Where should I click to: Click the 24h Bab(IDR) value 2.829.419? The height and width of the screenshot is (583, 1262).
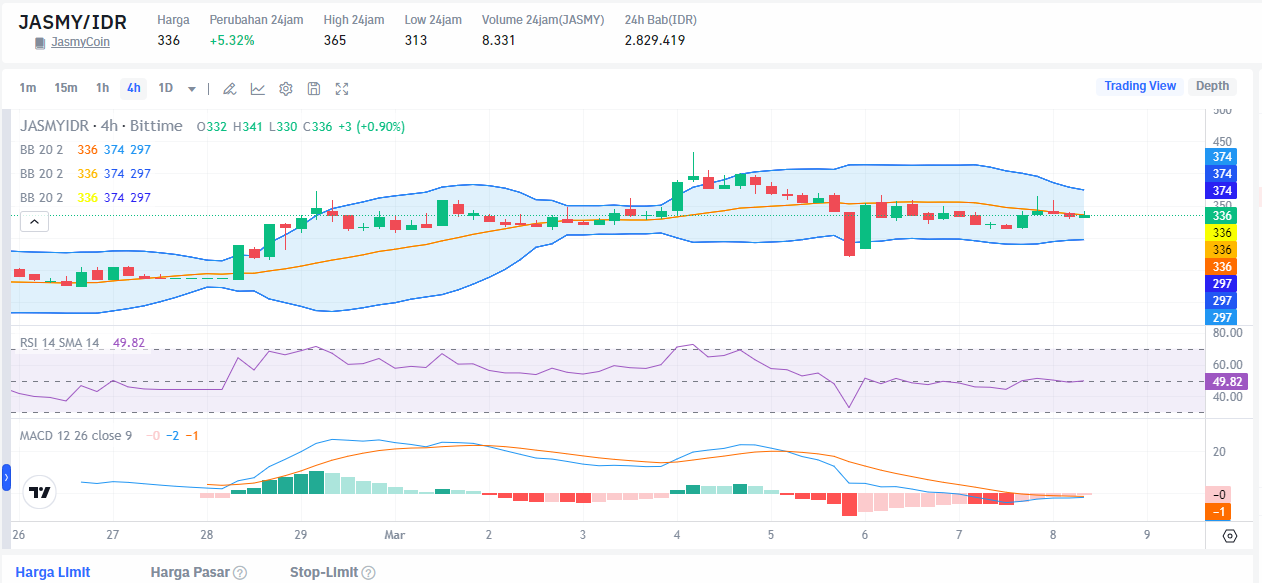pyautogui.click(x=655, y=40)
